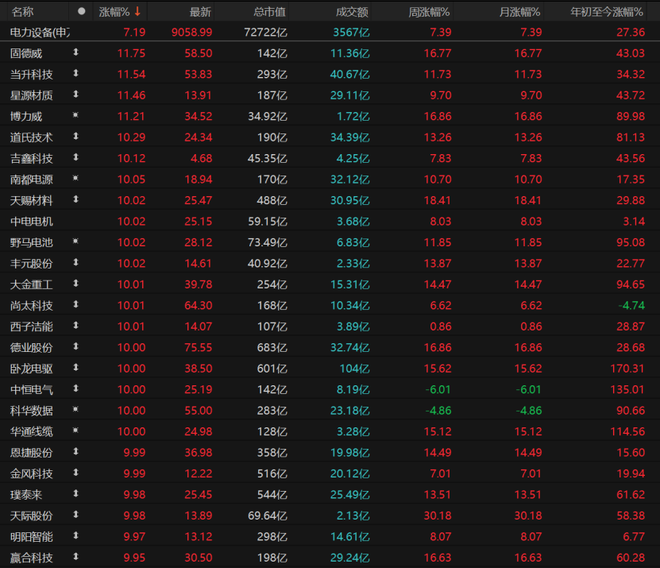The width and height of the screenshot is (660, 568).
Task: Click the marker icon next to 卧龙电驱
Action: pyautogui.click(x=76, y=368)
